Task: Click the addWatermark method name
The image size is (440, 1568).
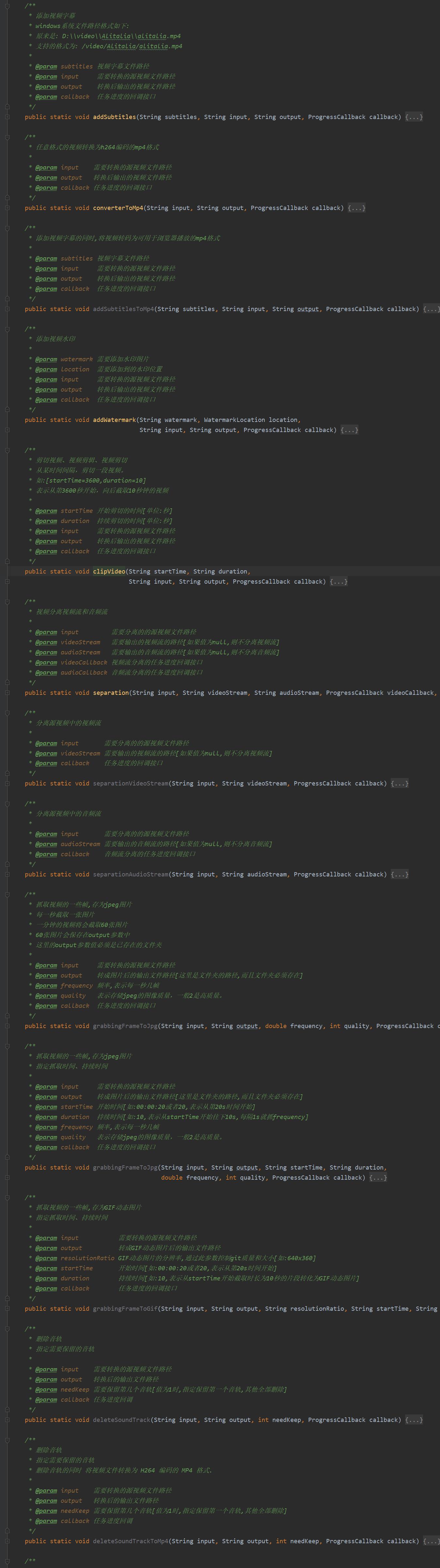Action: tap(114, 420)
